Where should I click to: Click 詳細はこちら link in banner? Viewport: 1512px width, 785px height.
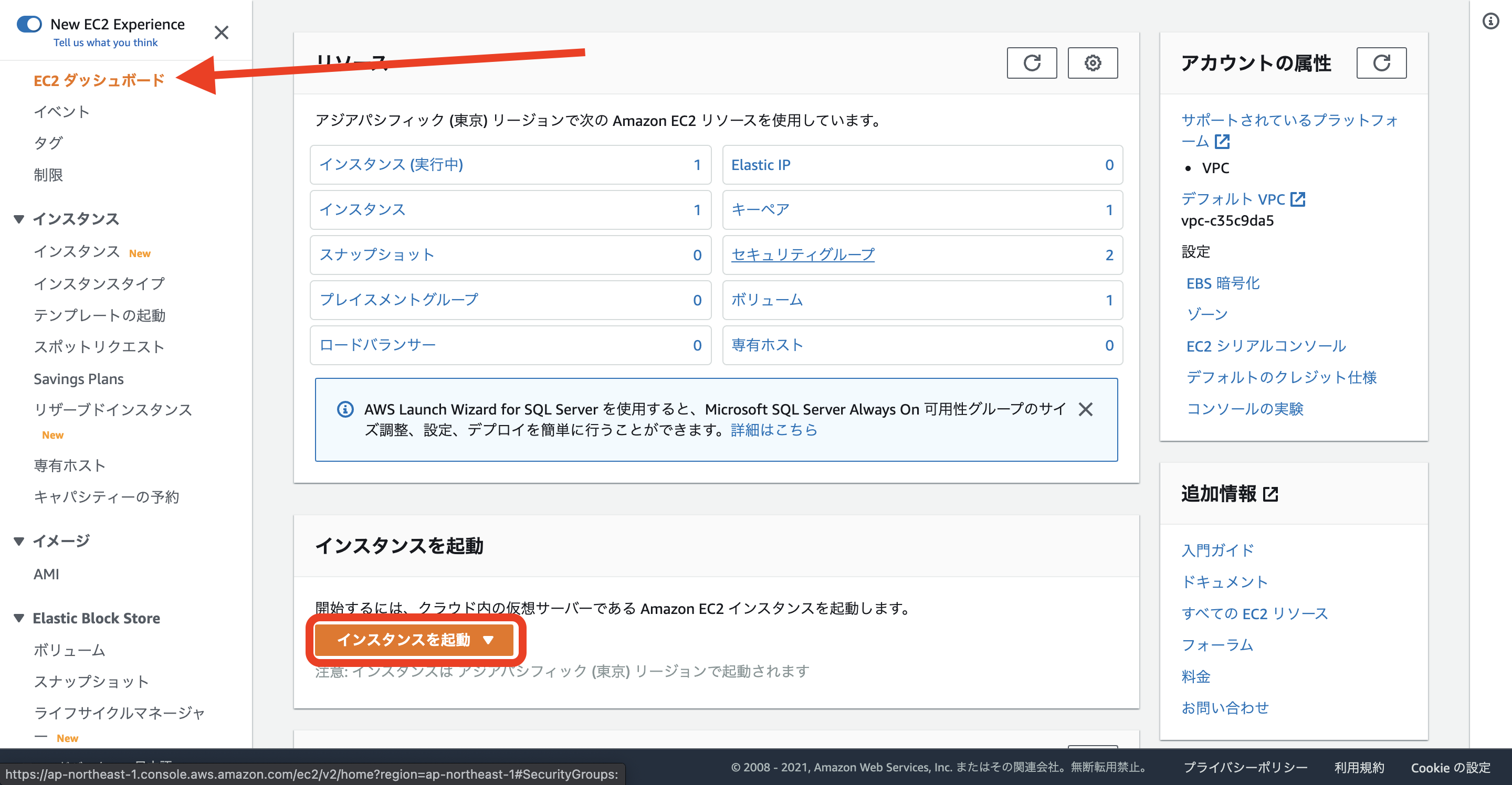pos(774,430)
